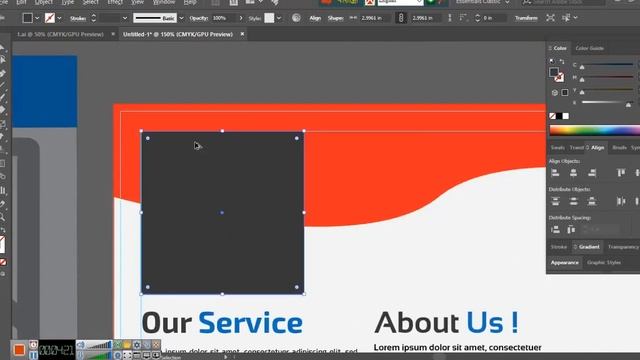
Task: Open the Select menu
Action: [90, 2]
